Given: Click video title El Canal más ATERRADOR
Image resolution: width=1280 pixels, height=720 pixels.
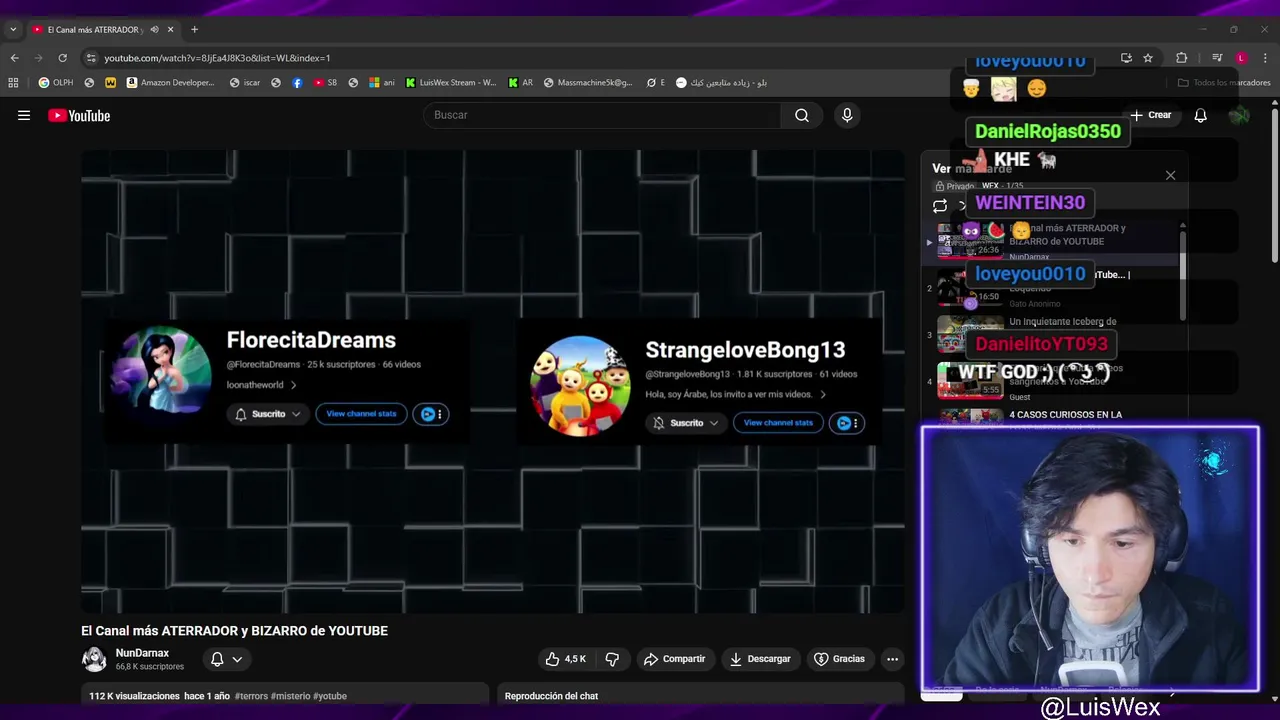Looking at the screenshot, I should (234, 631).
